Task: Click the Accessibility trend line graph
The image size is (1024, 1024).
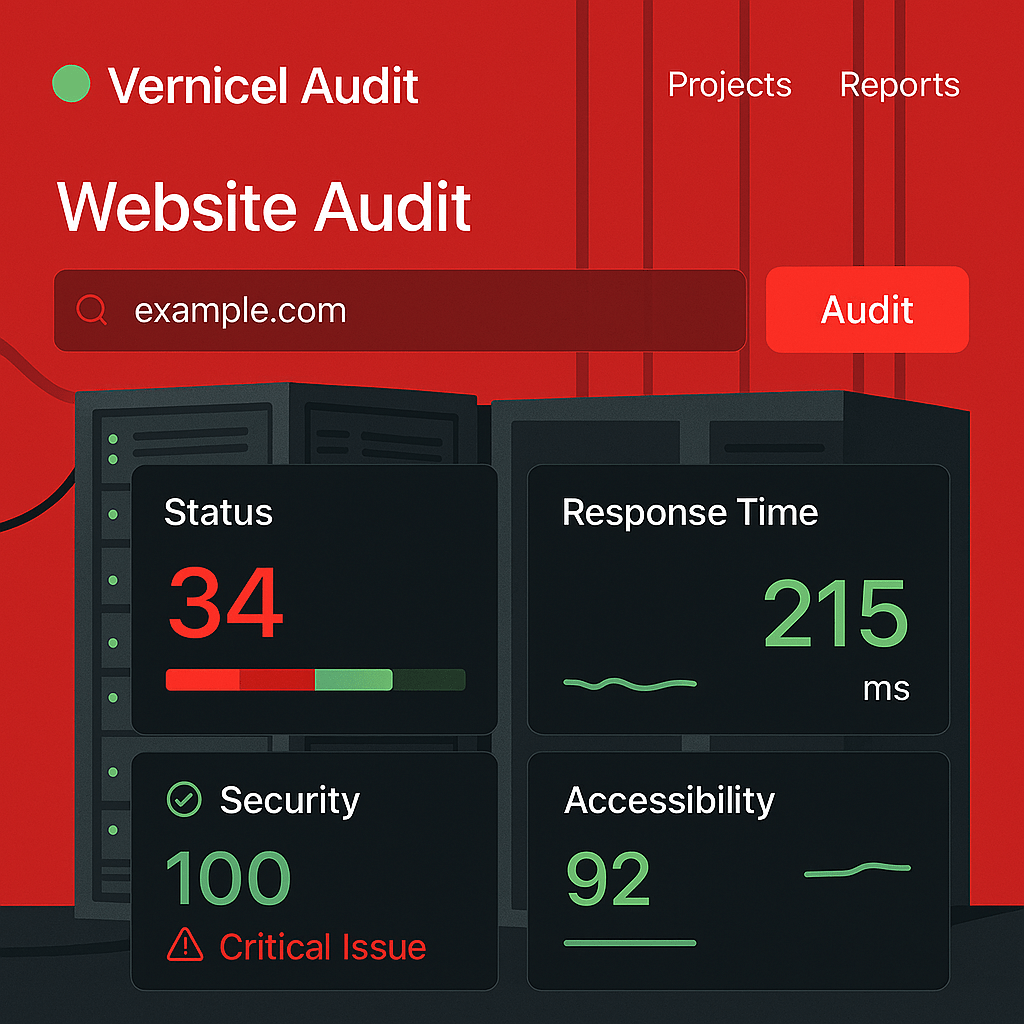Action: pyautogui.click(x=857, y=870)
